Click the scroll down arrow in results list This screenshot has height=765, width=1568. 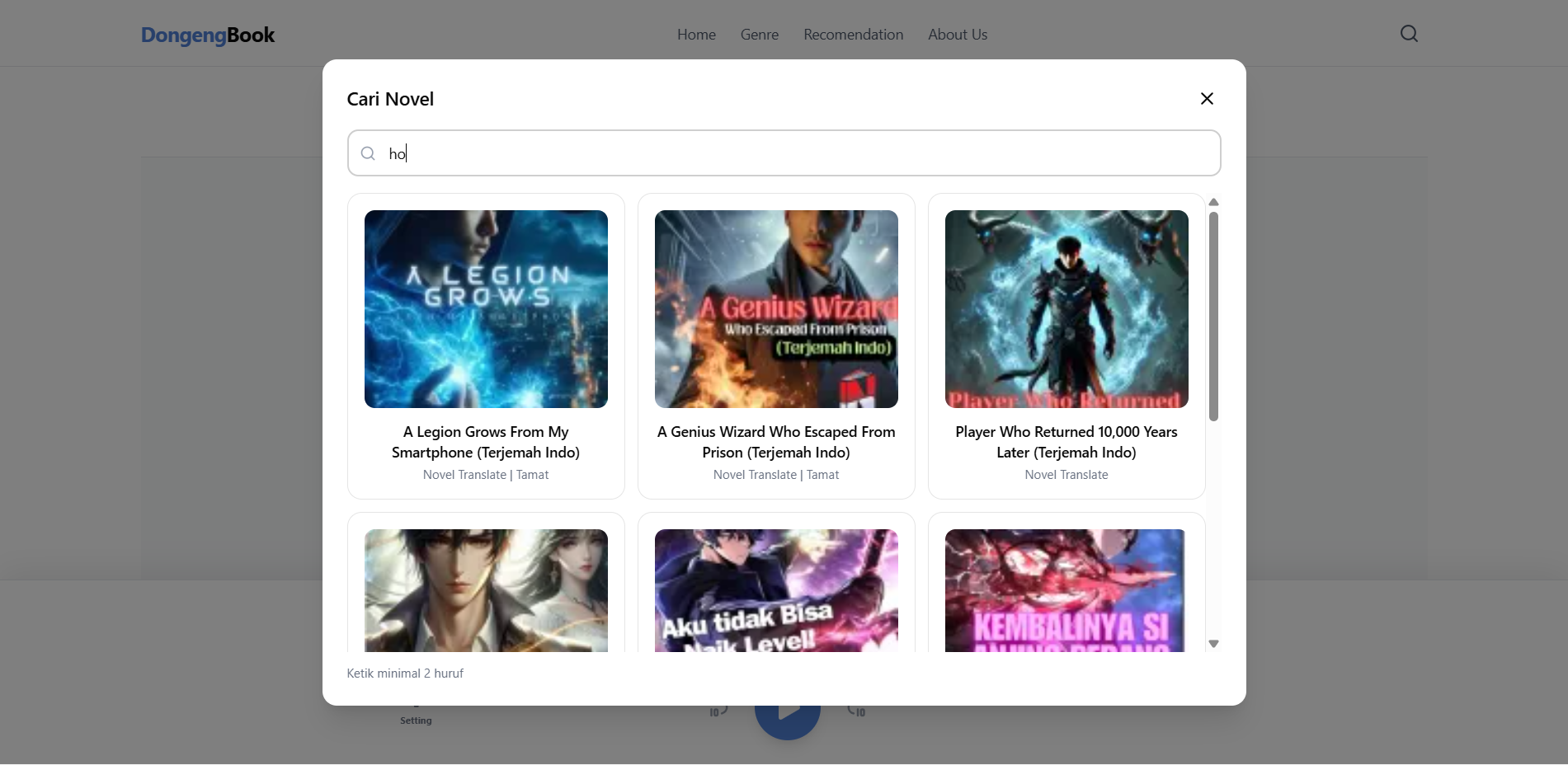[1213, 644]
